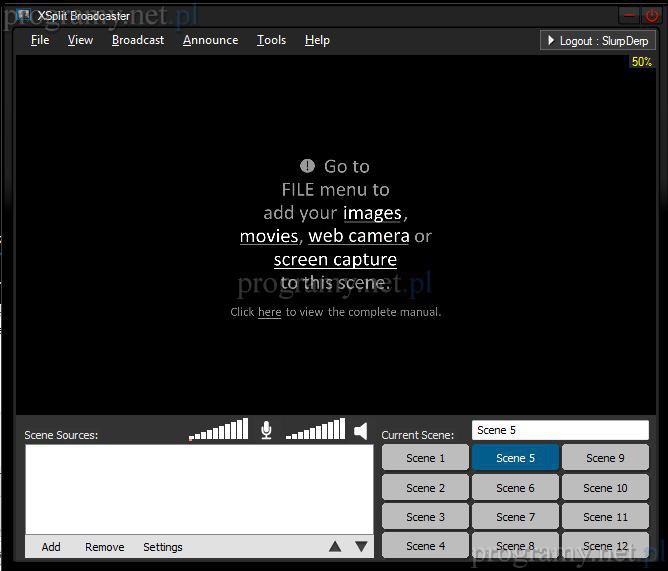
Task: Click Logout : SlurpDerp button
Action: 598,41
